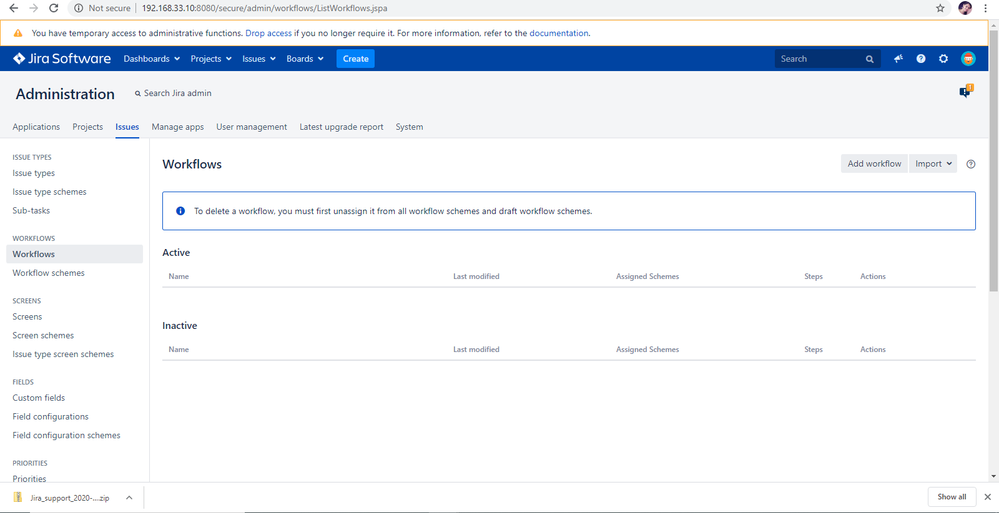This screenshot has height=513, width=999.
Task: Open Chrome three-dot menu
Action: point(986,8)
